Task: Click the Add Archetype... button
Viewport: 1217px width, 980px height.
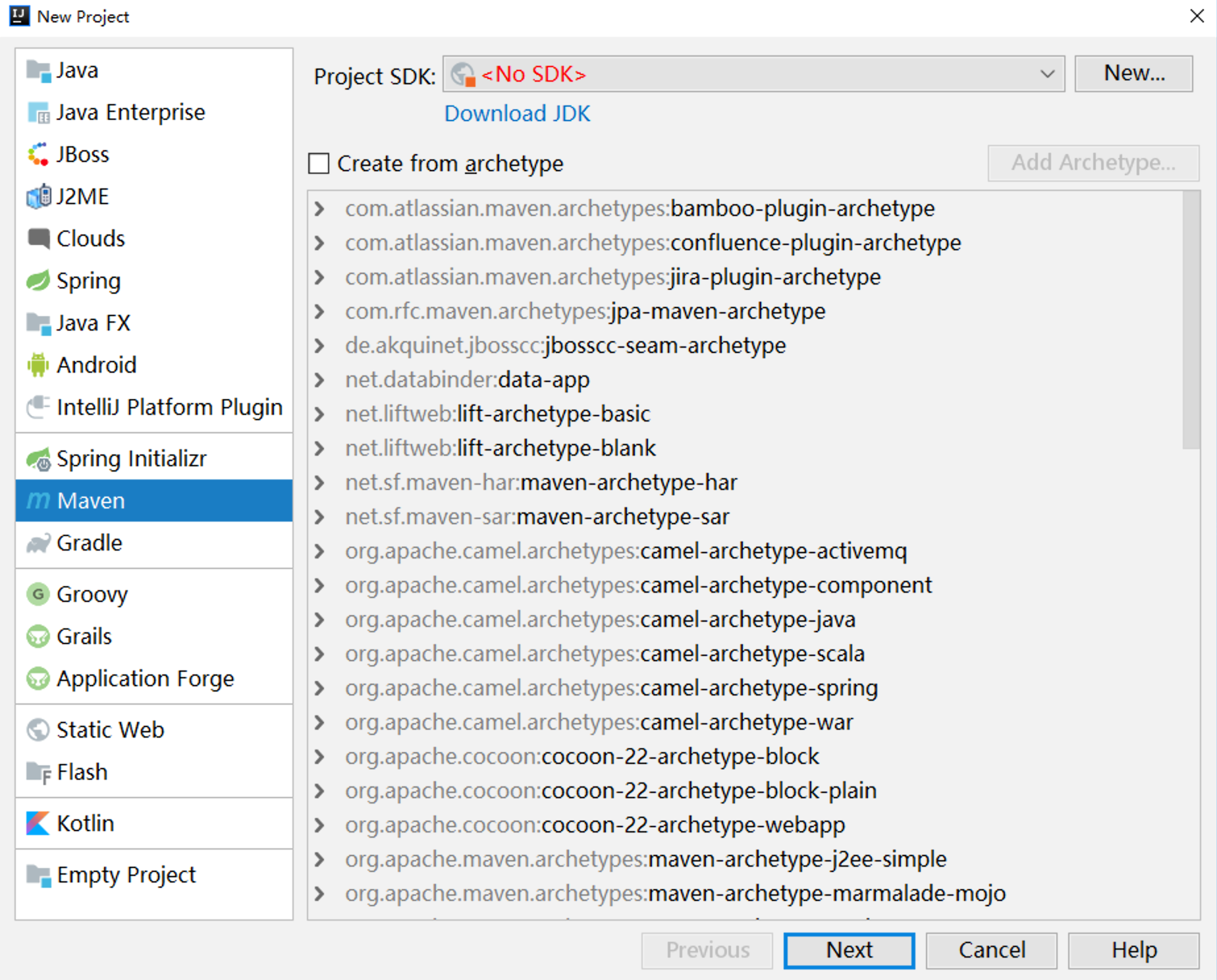Action: 1093,163
